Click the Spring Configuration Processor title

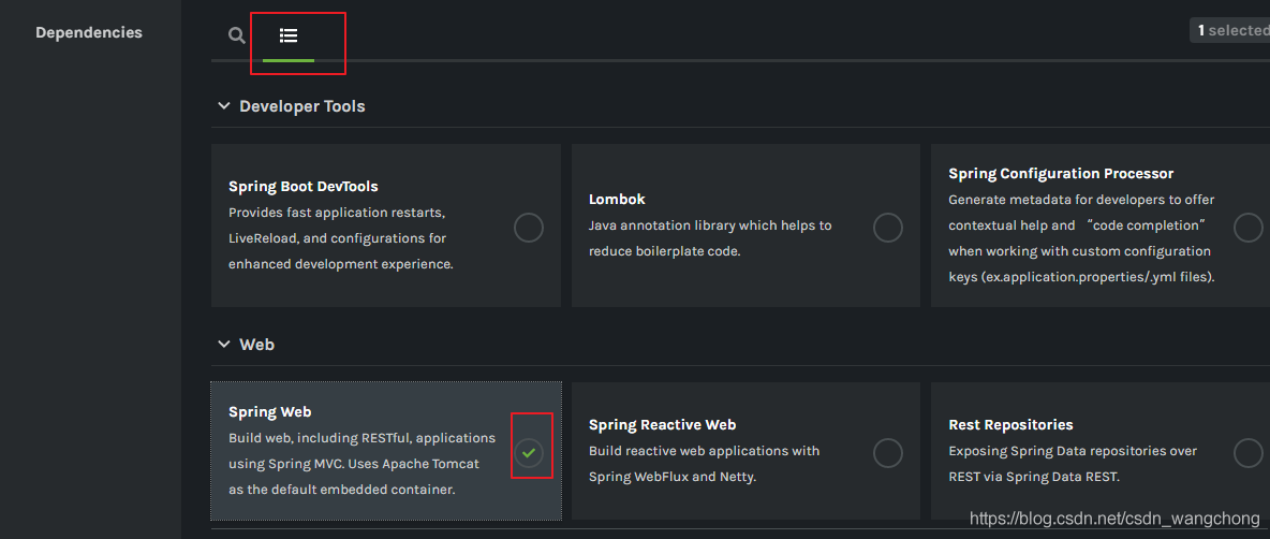pyautogui.click(x=1061, y=174)
